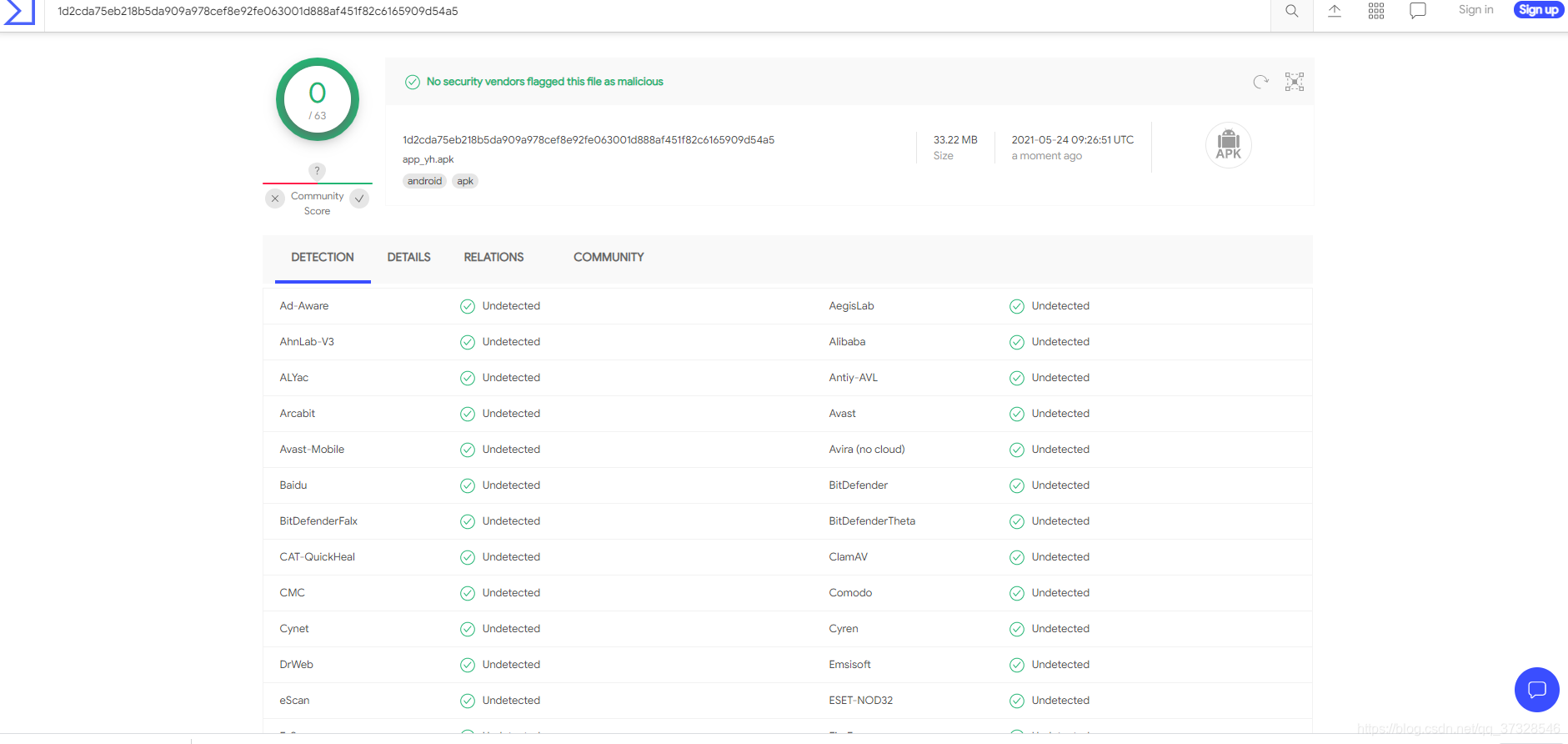The image size is (1568, 744).
Task: Click the CAT-QuickHeal vendor name
Action: point(318,557)
